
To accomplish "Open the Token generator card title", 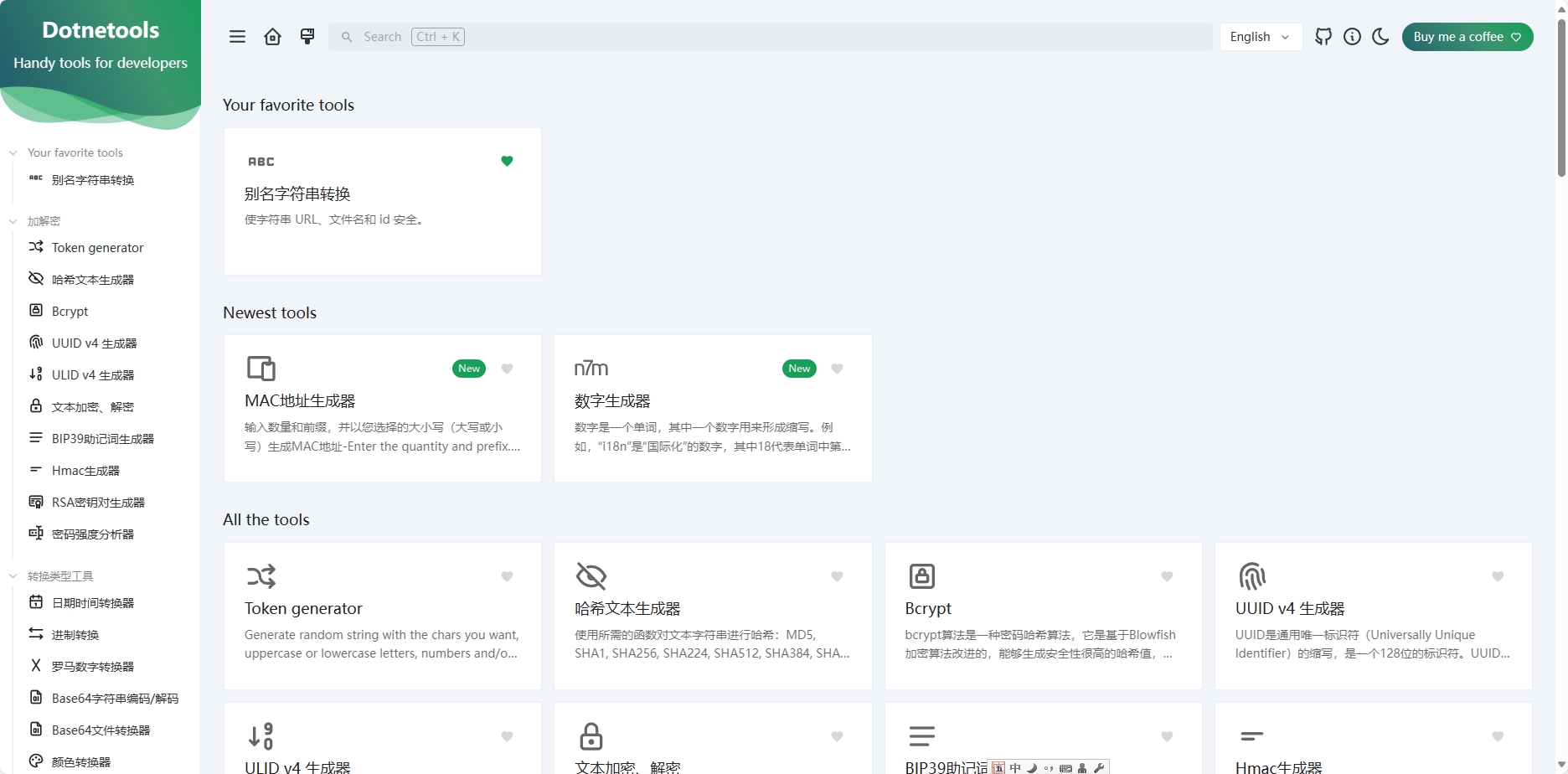I will (x=303, y=609).
